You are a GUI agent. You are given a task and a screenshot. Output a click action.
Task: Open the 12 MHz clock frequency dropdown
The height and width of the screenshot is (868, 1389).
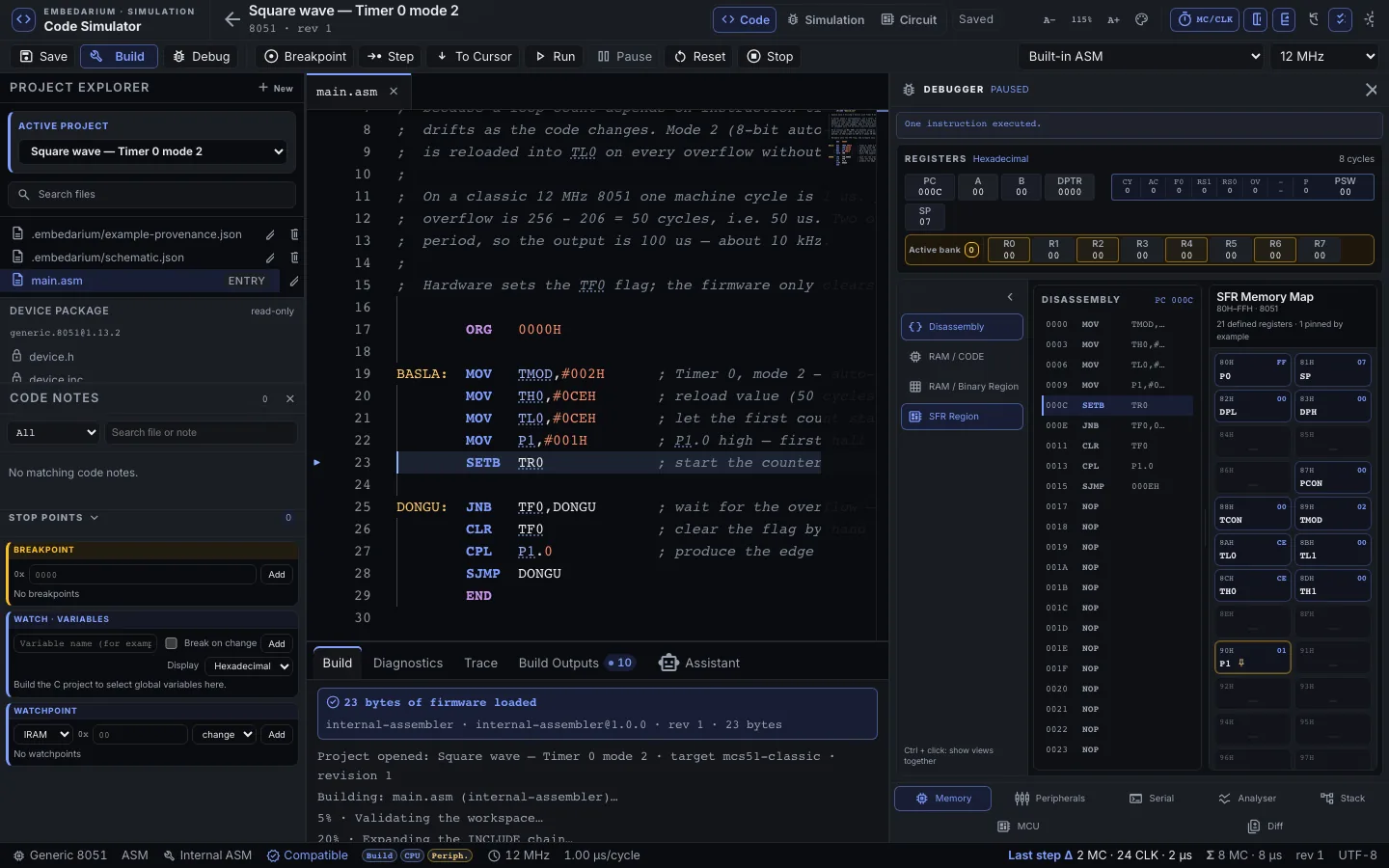[1325, 56]
